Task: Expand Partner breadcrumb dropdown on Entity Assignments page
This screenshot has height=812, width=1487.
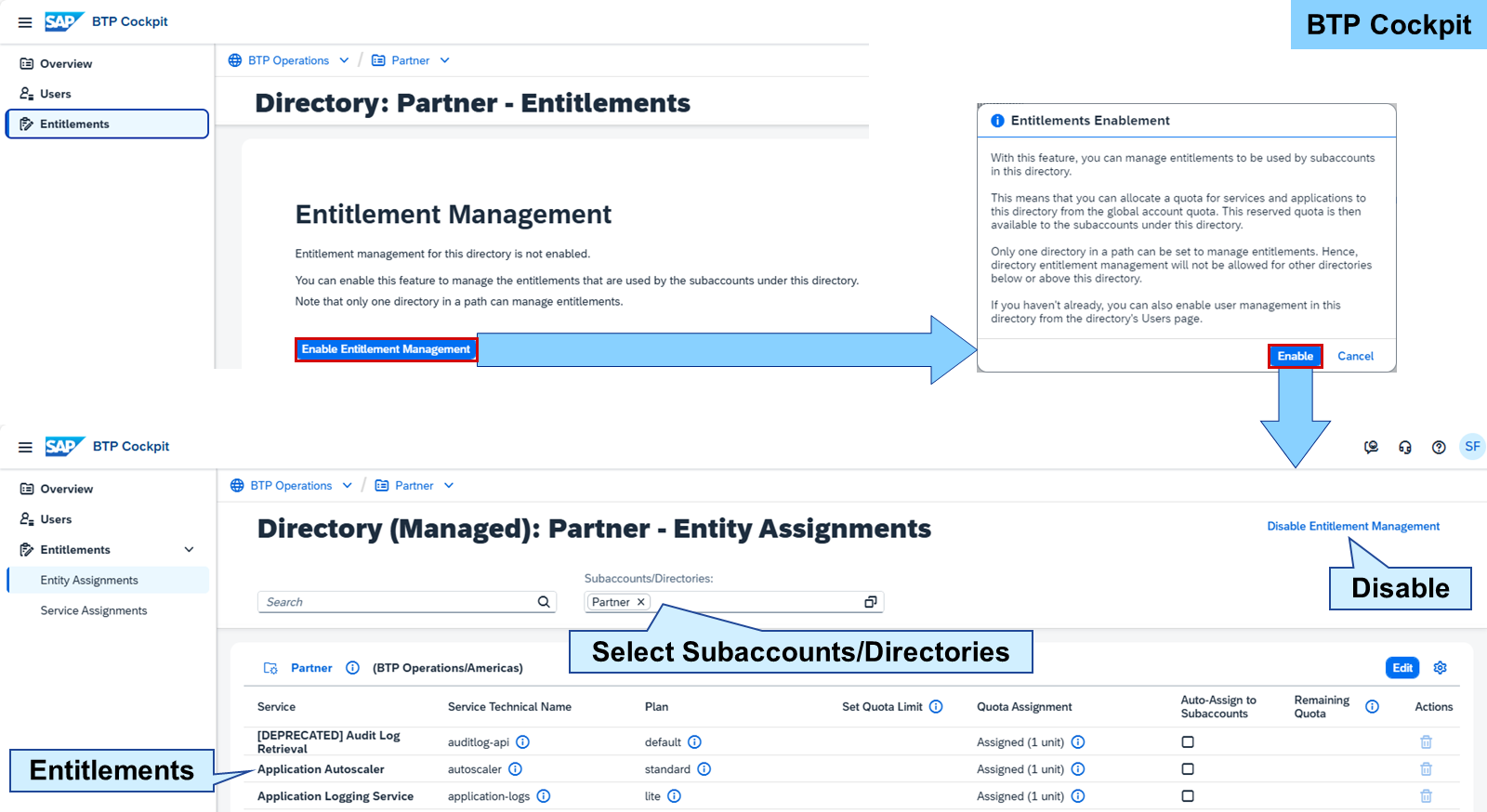Action: tap(448, 486)
